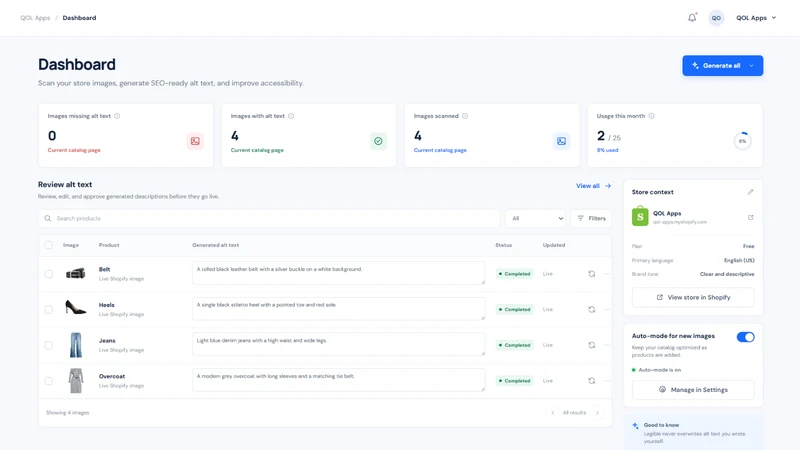This screenshot has height=450, width=800.
Task: Edit the Jeans alt text field
Action: [338, 344]
